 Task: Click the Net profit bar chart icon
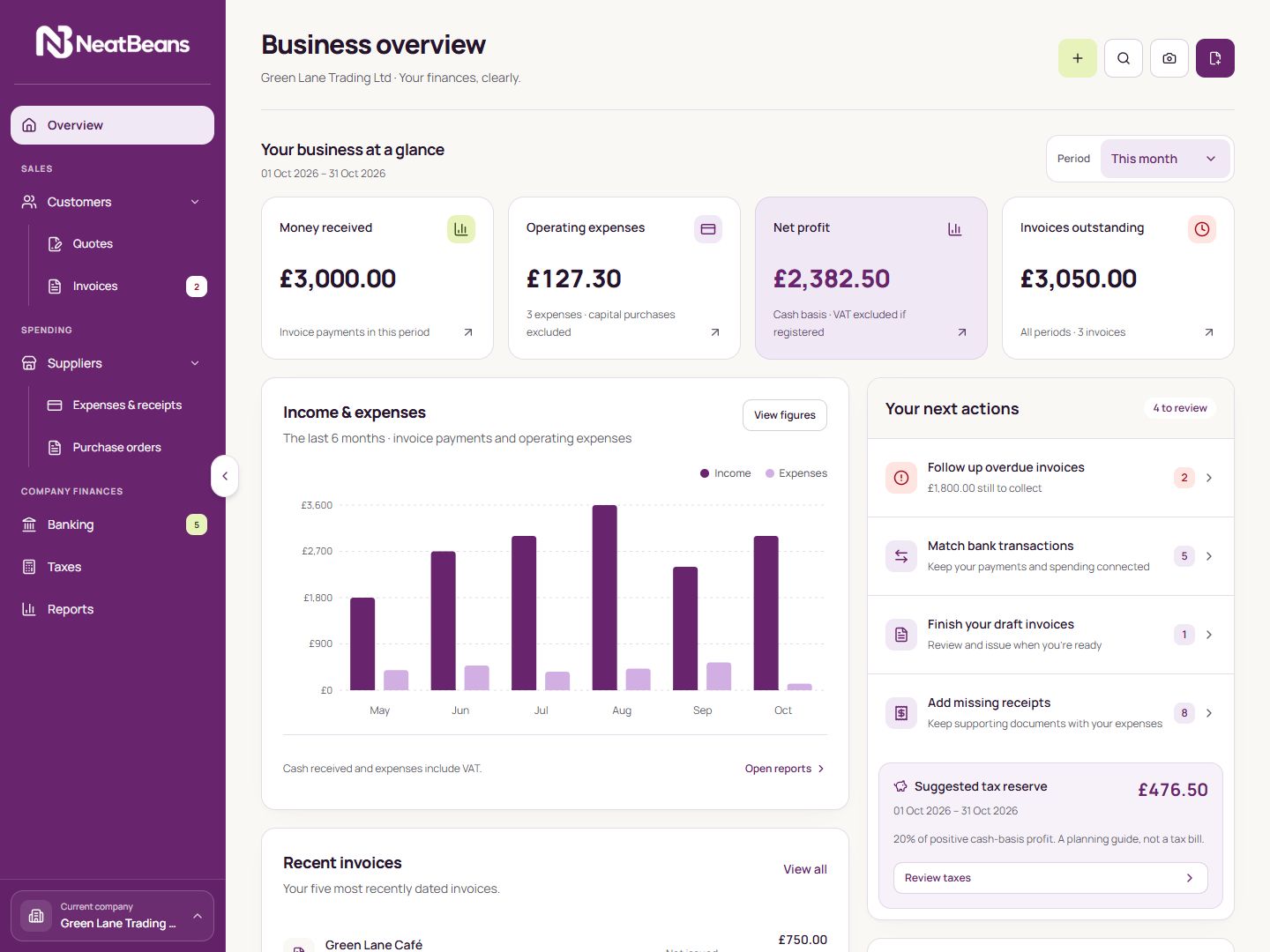click(955, 229)
